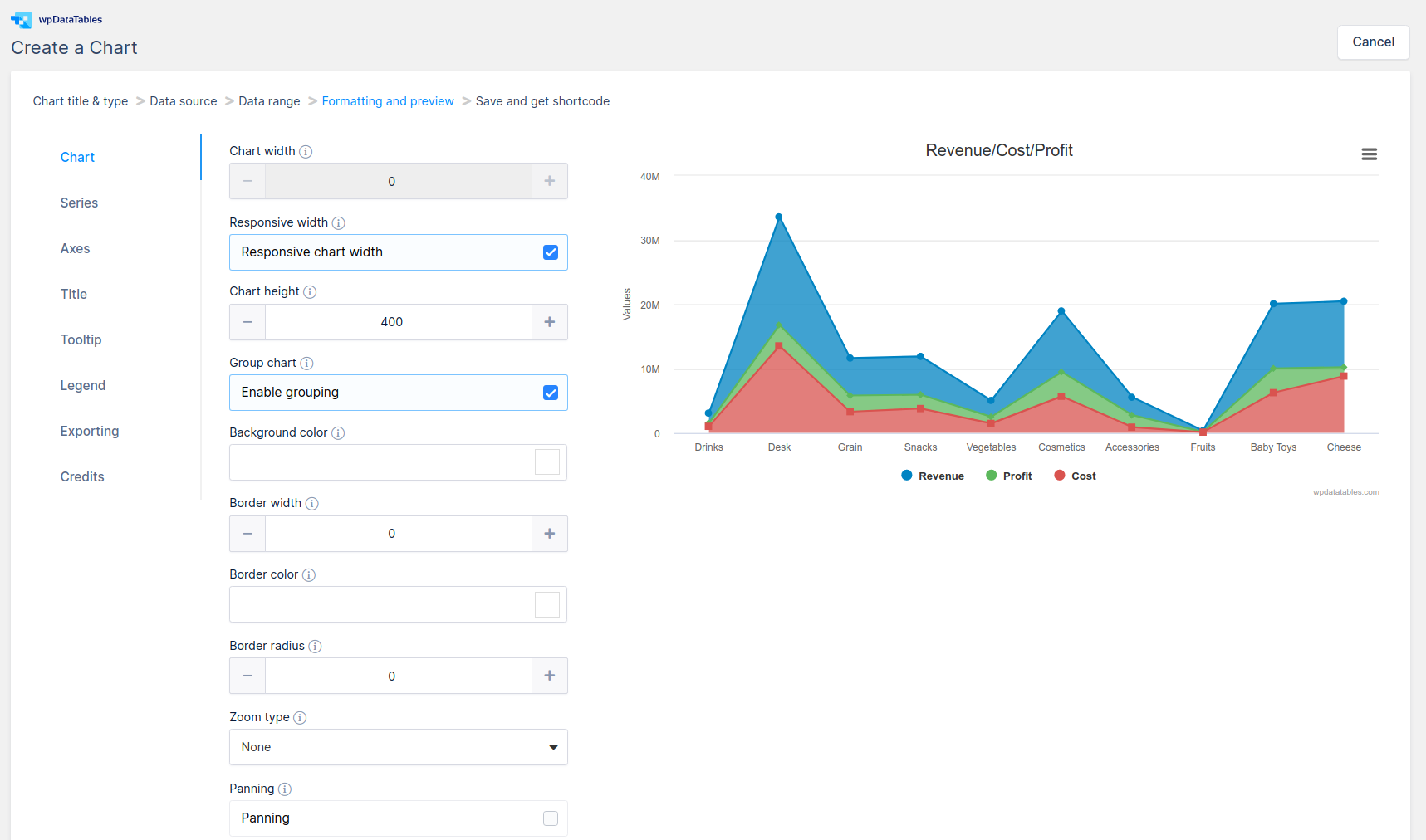Screen dimensions: 1426x840
Task: Switch to the Legend settings tab
Action: tap(82, 386)
